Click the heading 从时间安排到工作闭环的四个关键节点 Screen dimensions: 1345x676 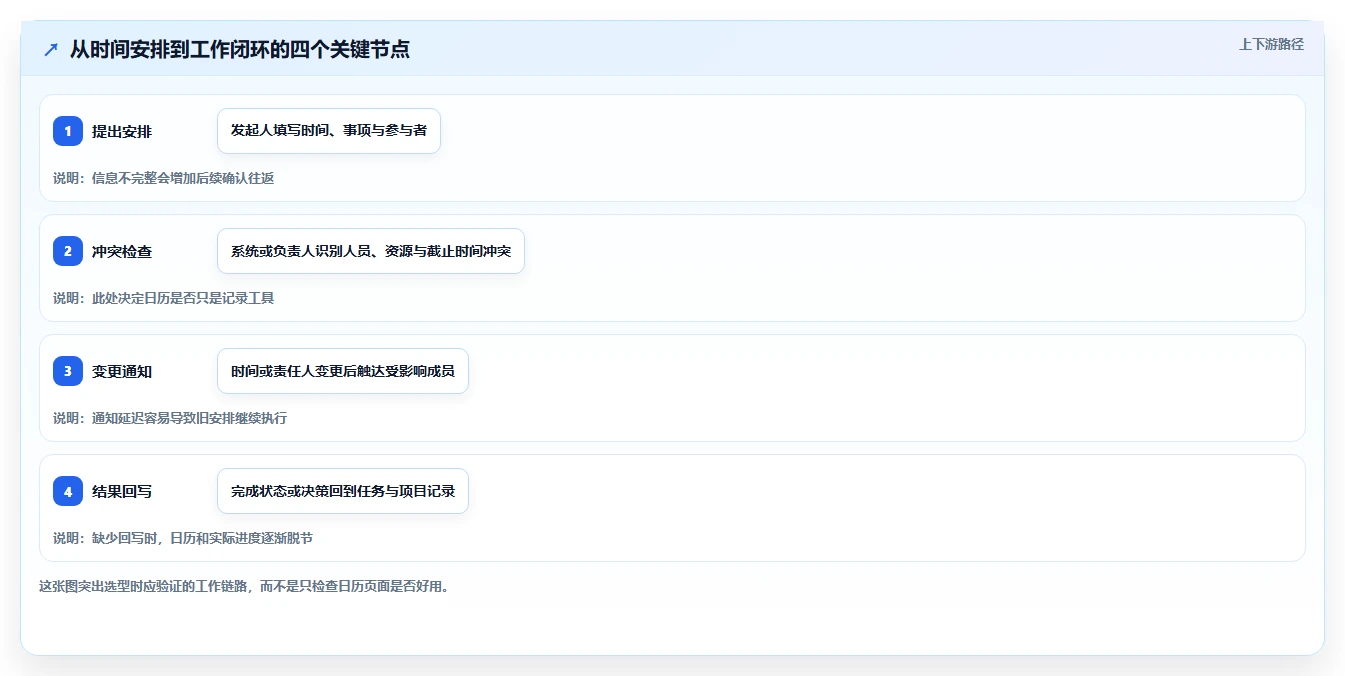click(240, 49)
